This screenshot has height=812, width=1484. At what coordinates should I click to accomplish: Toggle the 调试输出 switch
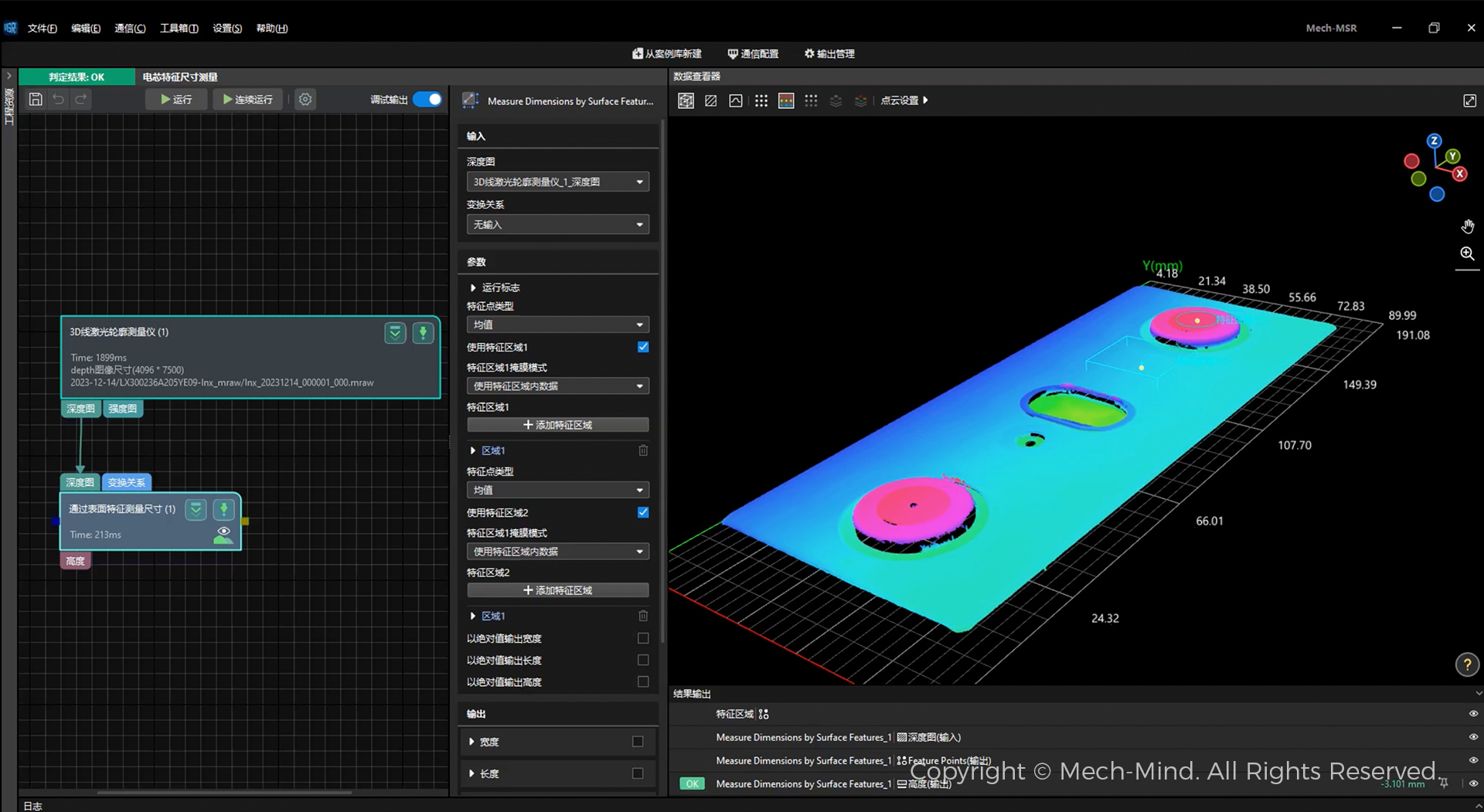point(427,100)
